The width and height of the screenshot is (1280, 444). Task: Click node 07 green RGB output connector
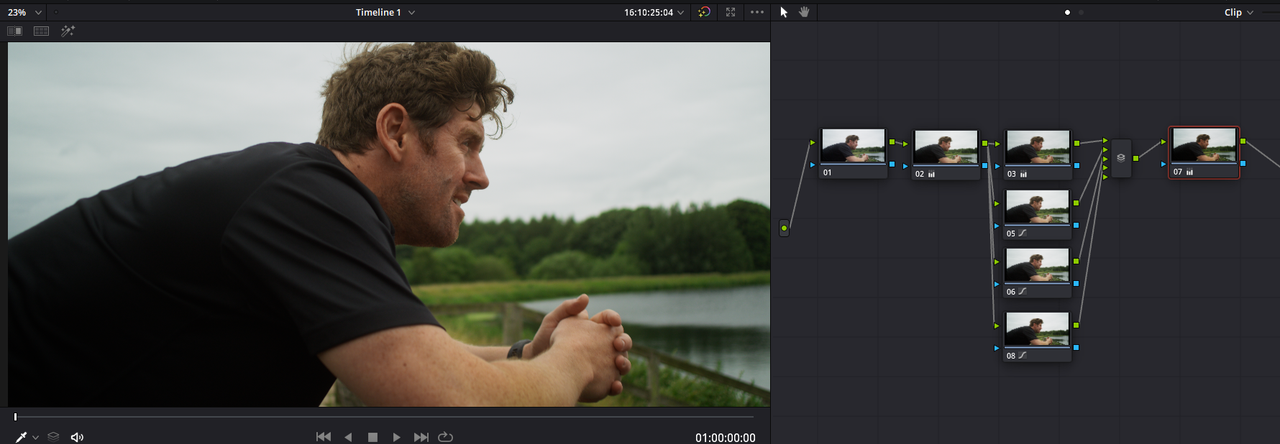pyautogui.click(x=1243, y=141)
